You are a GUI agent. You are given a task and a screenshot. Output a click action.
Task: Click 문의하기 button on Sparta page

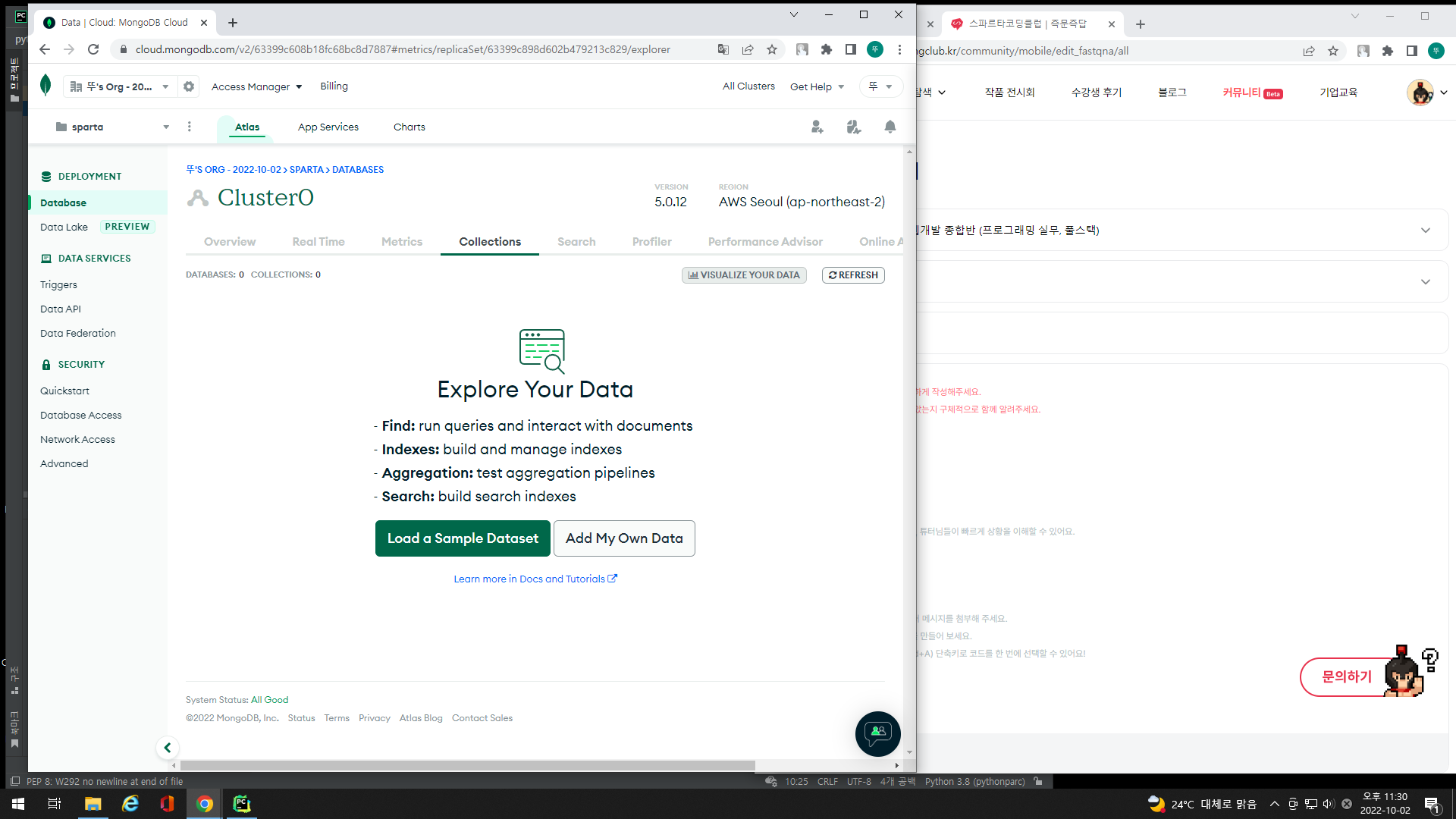pyautogui.click(x=1347, y=676)
